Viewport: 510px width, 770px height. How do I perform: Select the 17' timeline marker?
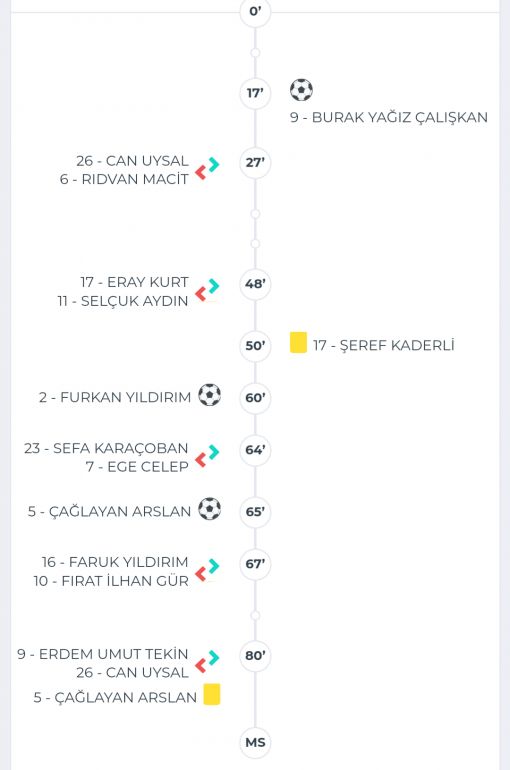pos(255,93)
